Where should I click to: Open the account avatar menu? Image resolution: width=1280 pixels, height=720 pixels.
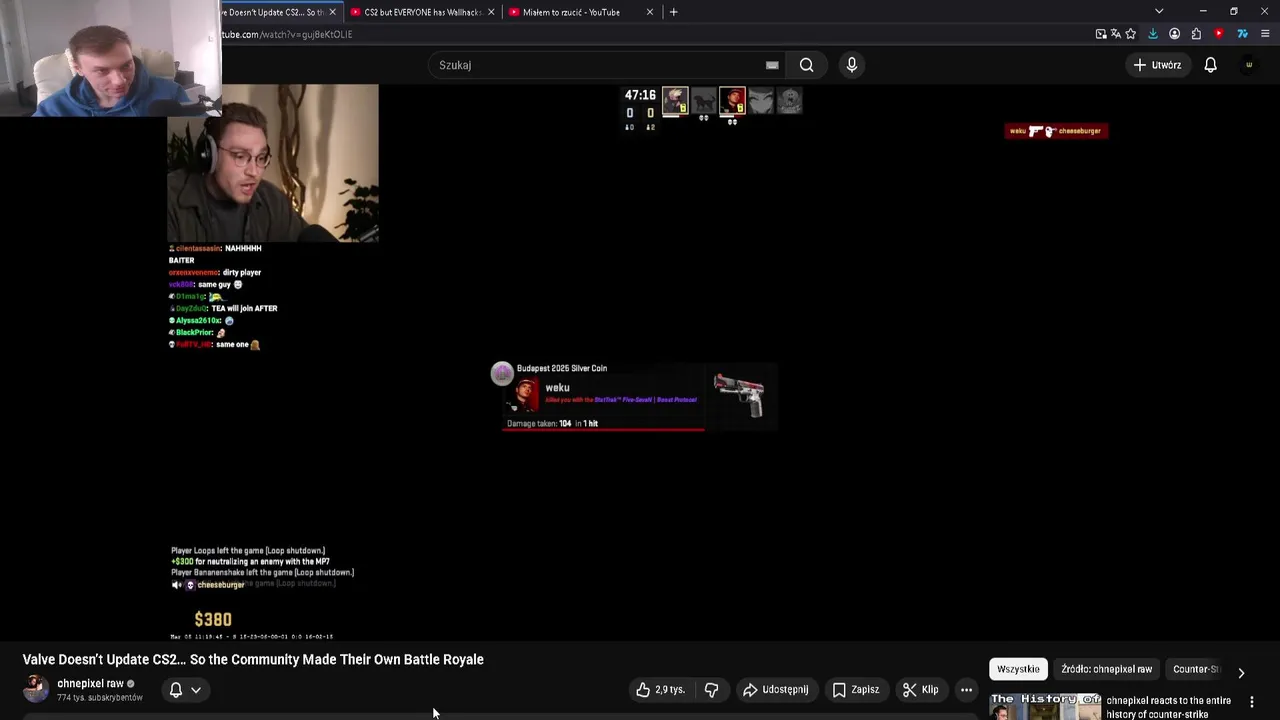click(x=1248, y=65)
